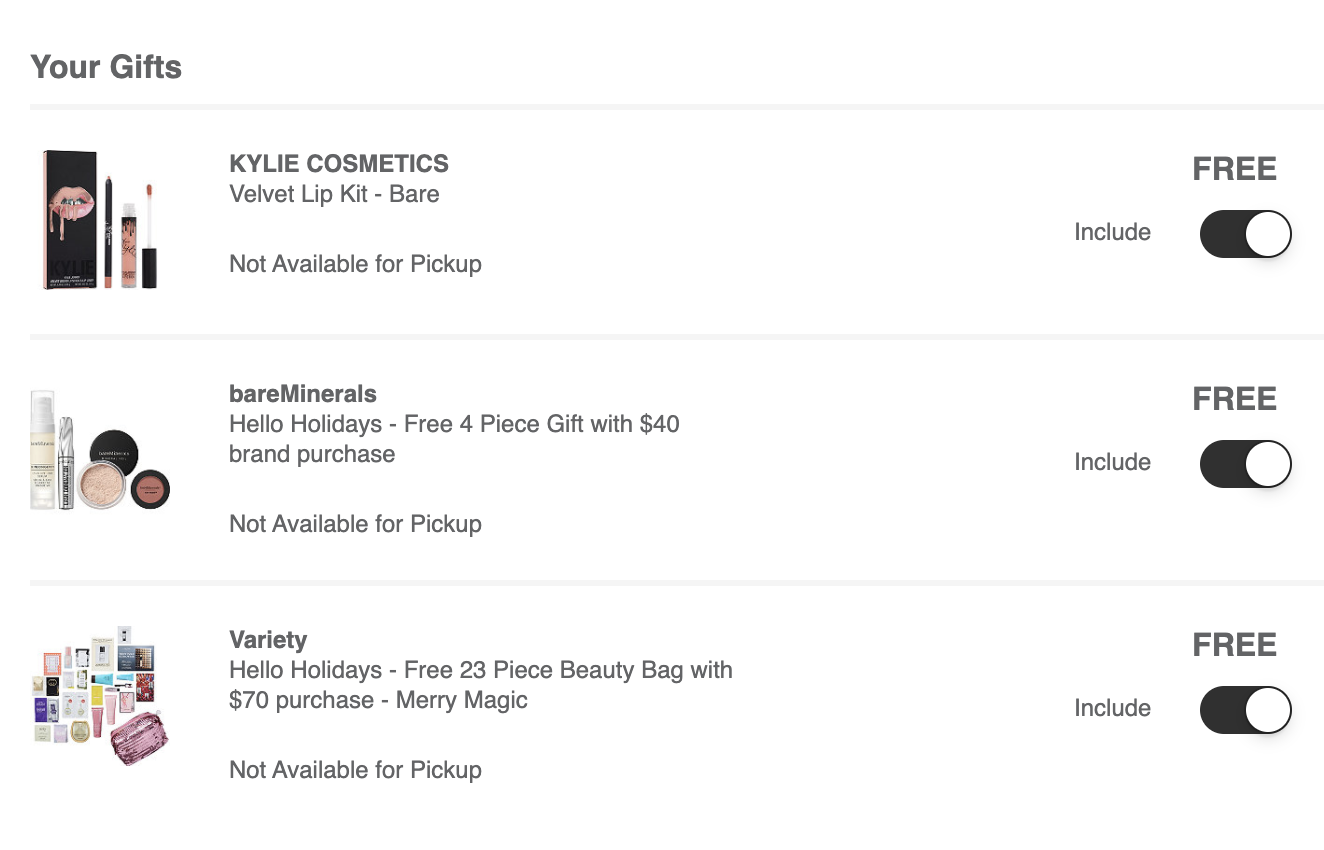Click Not Available for Pickup under Variety bag
Screen dimensions: 1324x850
[355, 770]
